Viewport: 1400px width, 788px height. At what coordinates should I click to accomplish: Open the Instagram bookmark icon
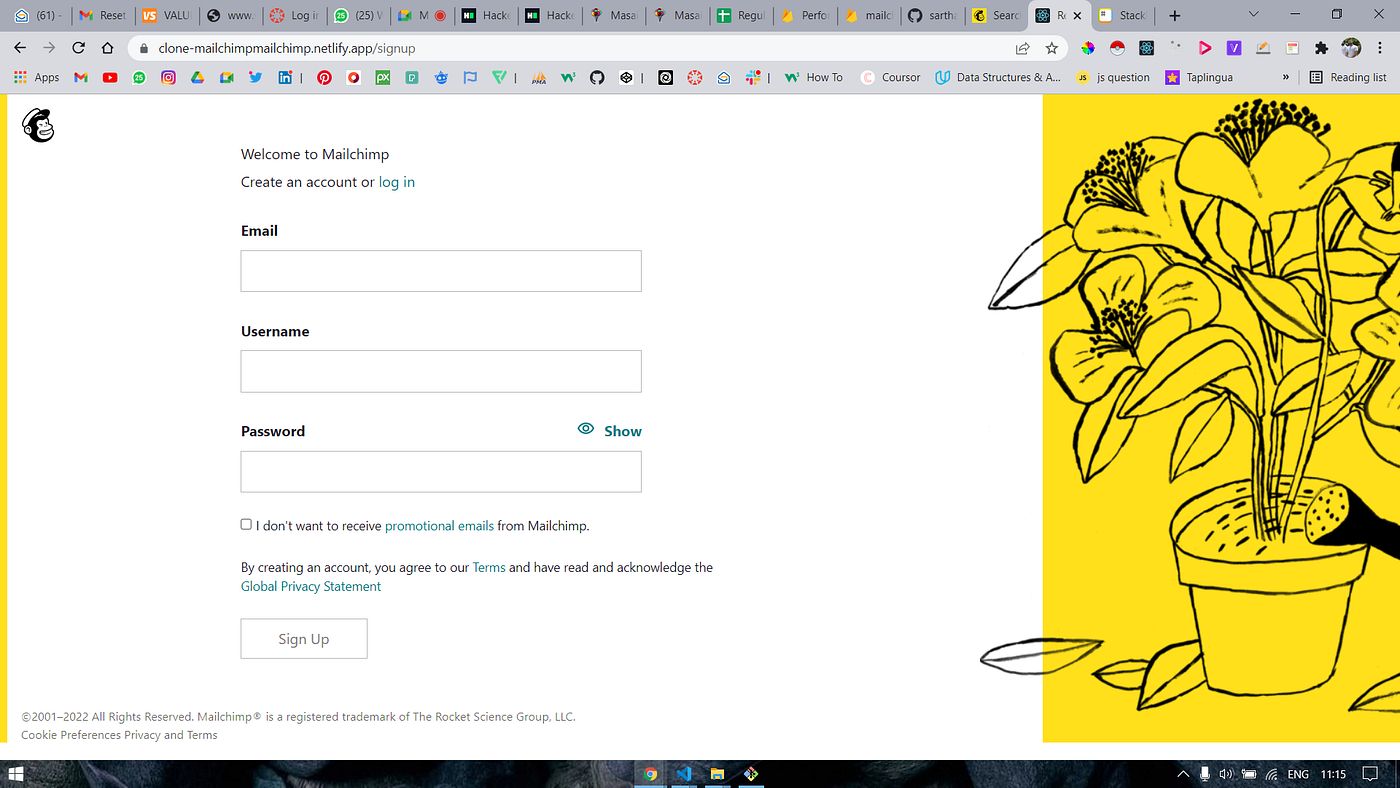pos(168,77)
